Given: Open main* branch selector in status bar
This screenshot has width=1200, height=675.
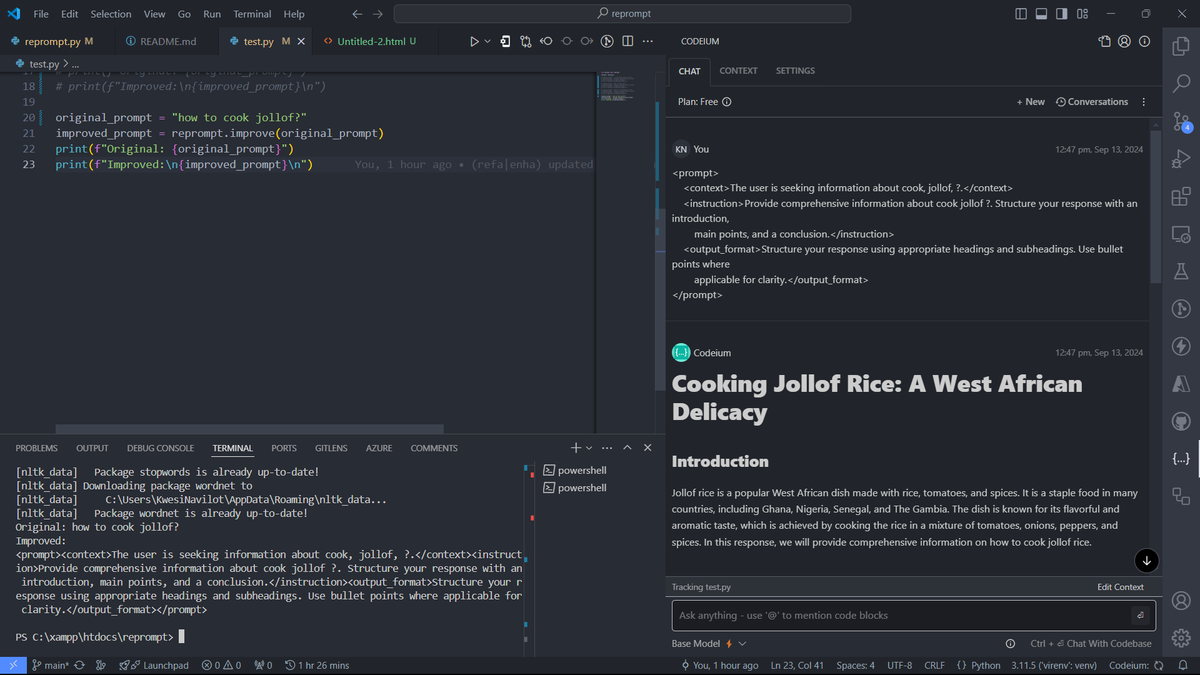Looking at the screenshot, I should click(x=49, y=665).
